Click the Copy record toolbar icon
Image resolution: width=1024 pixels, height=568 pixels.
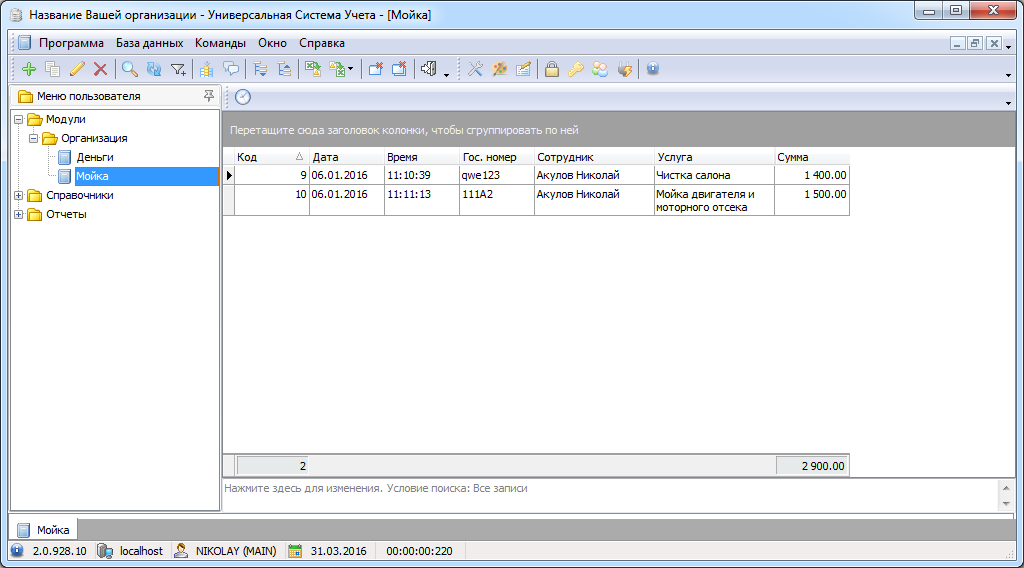pos(53,69)
